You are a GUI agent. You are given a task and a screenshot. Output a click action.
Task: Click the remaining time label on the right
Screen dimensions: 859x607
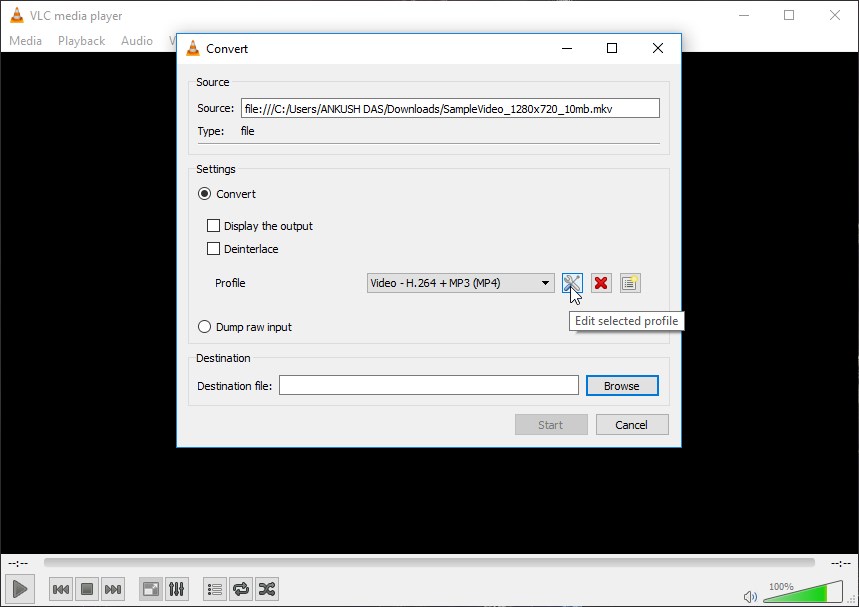(x=840, y=563)
